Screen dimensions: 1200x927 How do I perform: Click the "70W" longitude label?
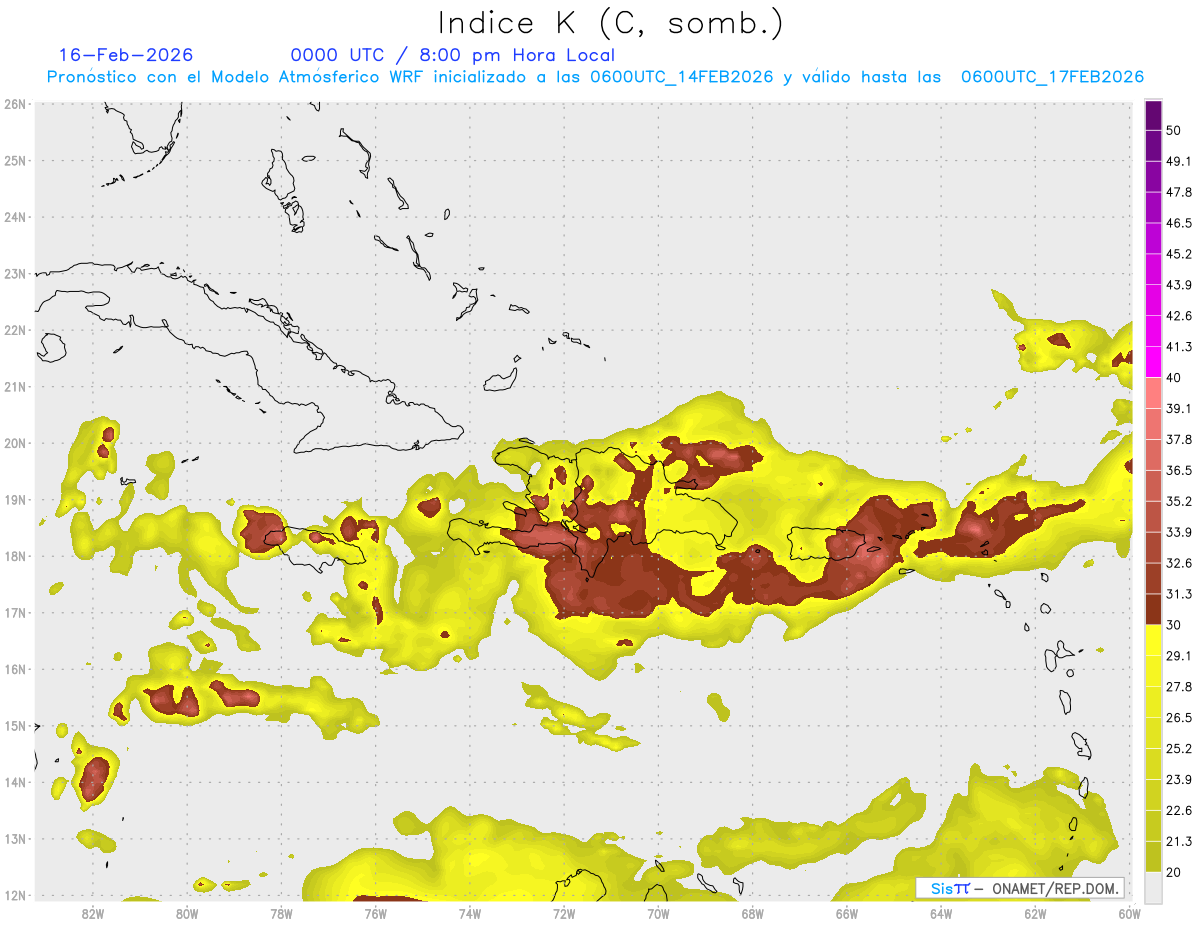tap(658, 913)
